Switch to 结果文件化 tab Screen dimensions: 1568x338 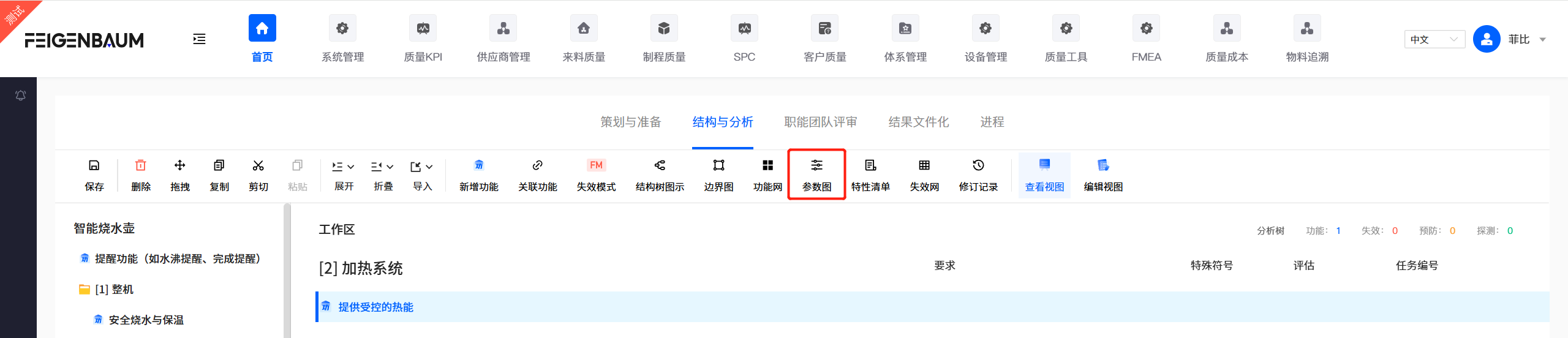pos(919,122)
